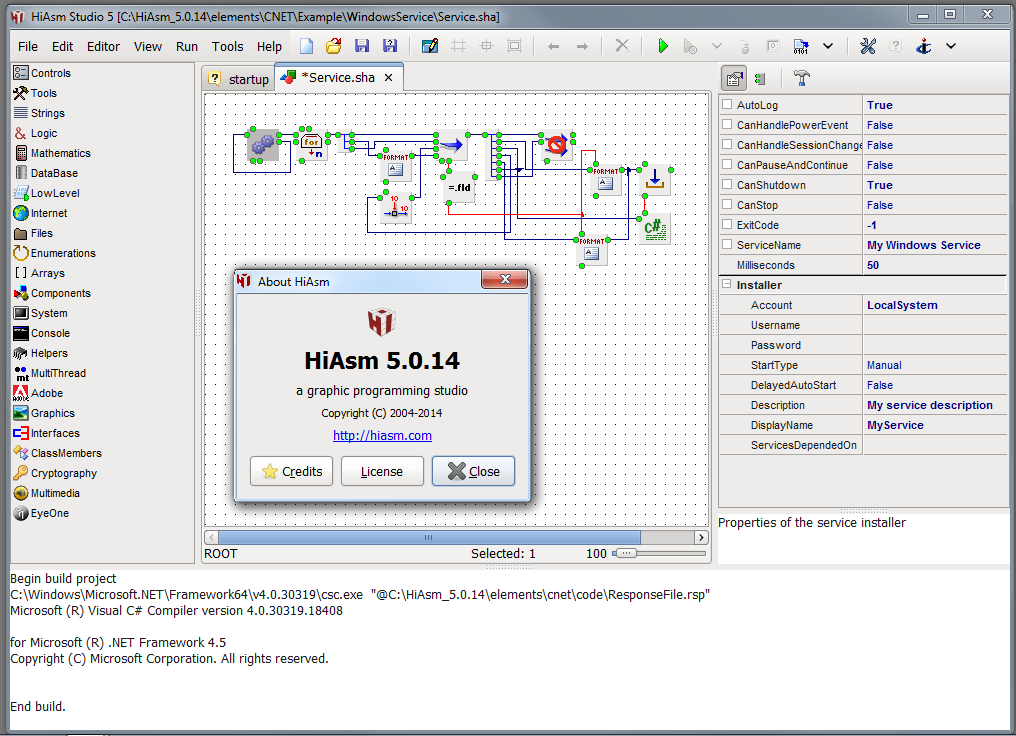This screenshot has width=1016, height=736.
Task: Click the hammer icon in properties panel
Action: [x=801, y=78]
